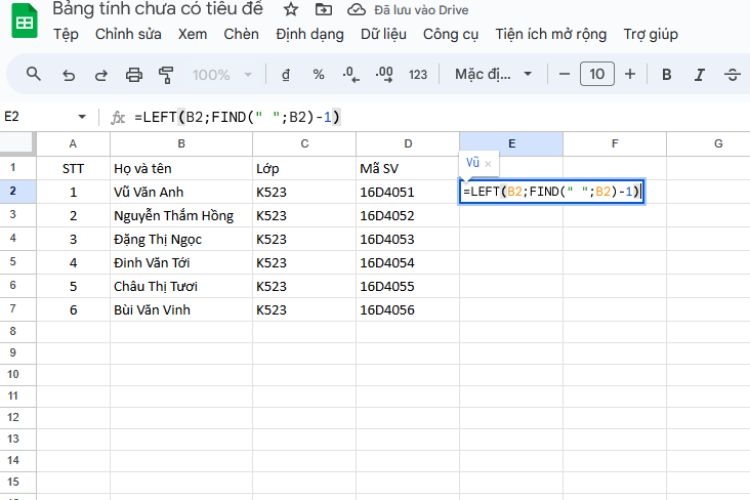This screenshot has width=750, height=500.
Task: Check the cloud saved status icon
Action: coord(356,9)
